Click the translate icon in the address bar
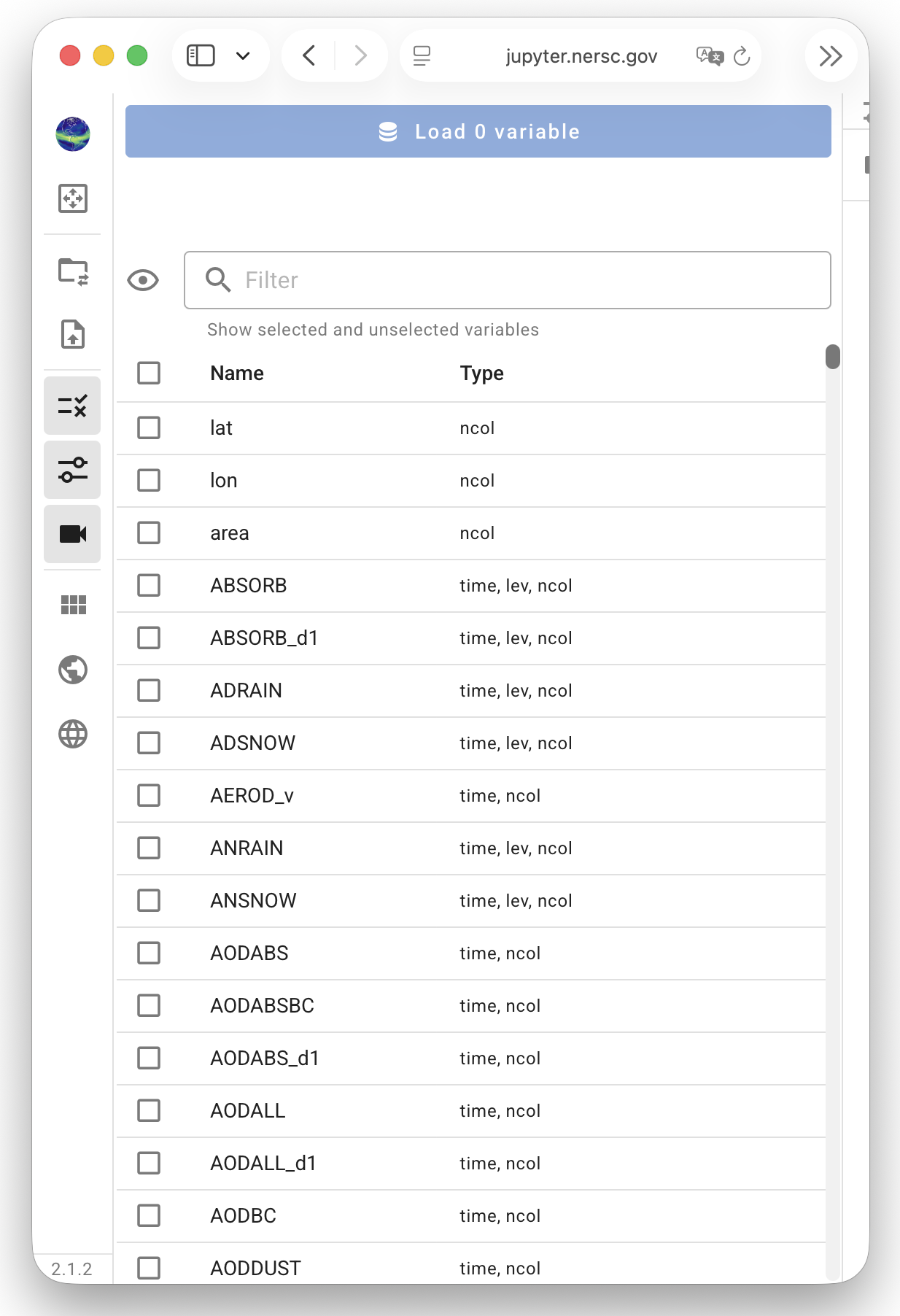This screenshot has width=900, height=1316. (709, 56)
